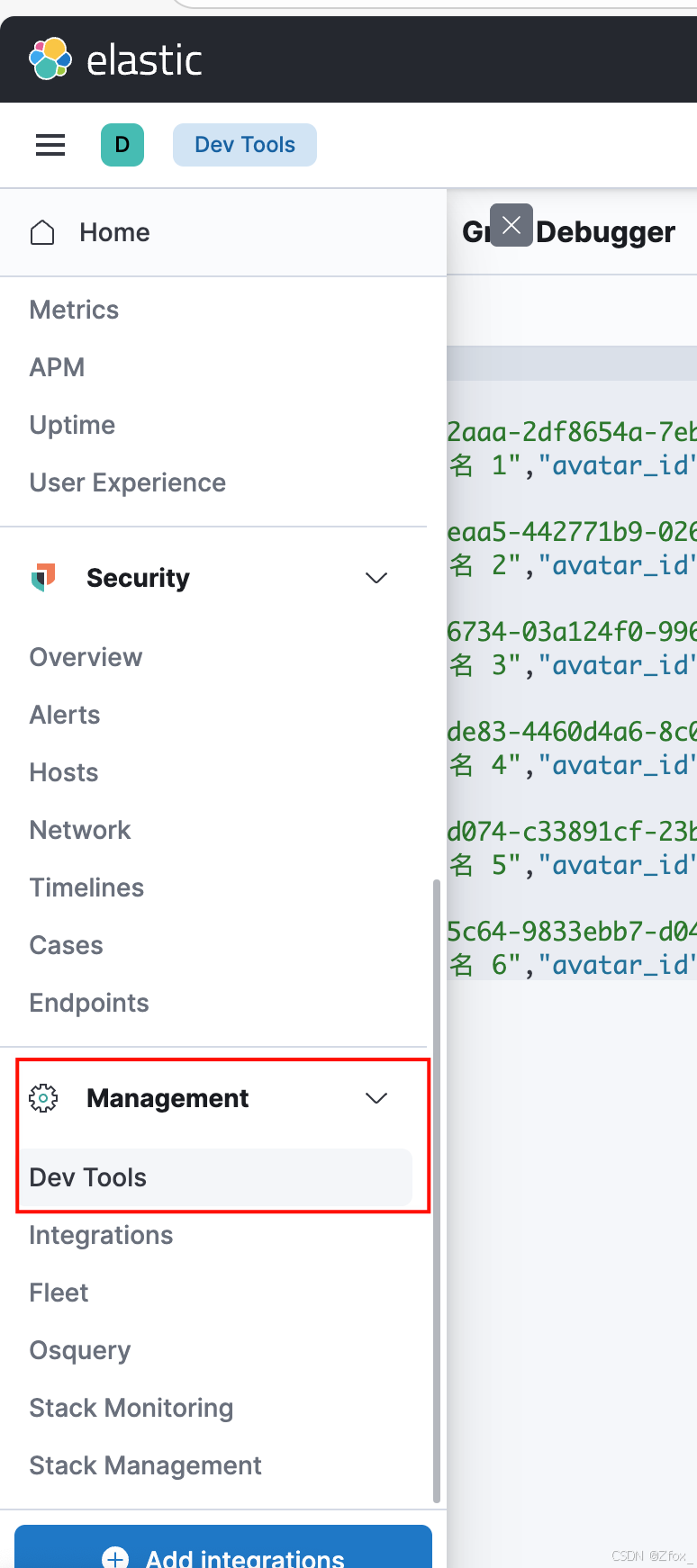Toggle the hamburger navigation menu

(50, 145)
